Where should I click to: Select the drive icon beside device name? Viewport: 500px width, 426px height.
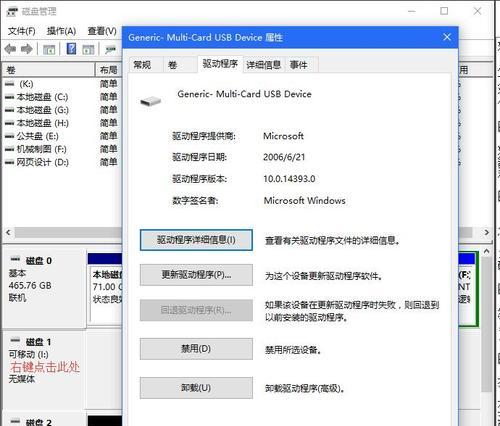pos(151,101)
